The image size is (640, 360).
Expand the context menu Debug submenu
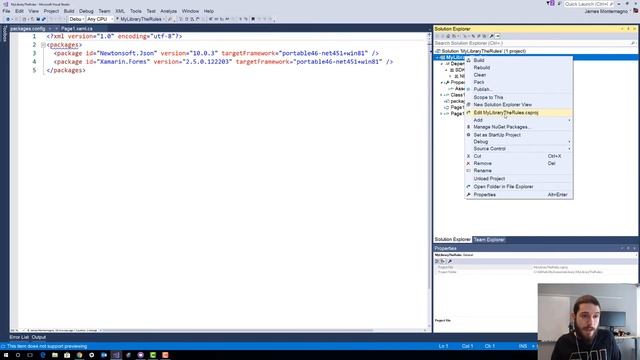tap(518, 142)
